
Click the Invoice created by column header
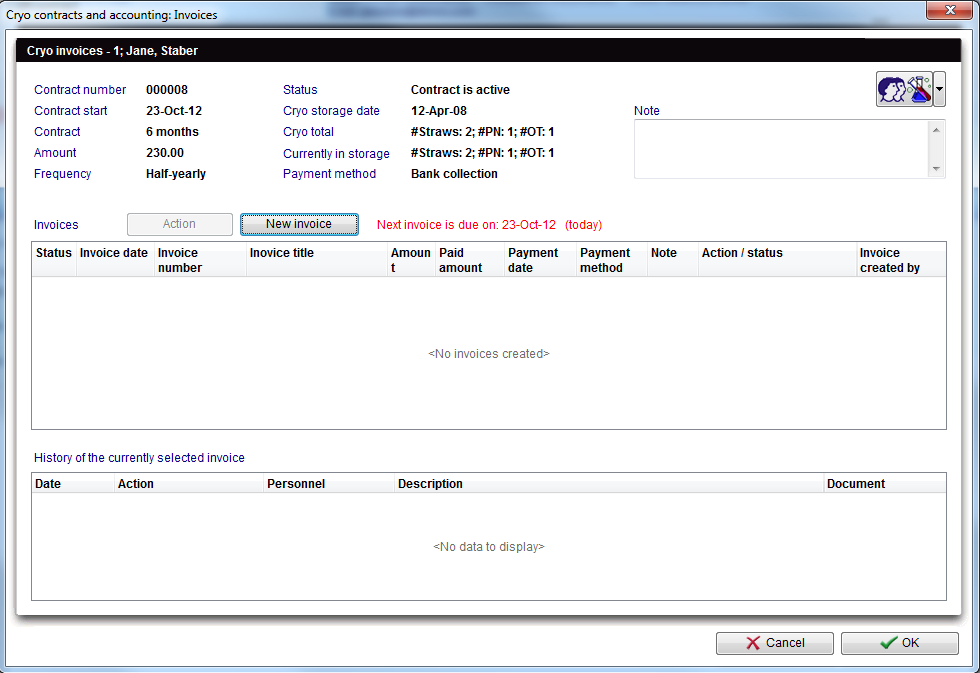pyautogui.click(x=901, y=260)
